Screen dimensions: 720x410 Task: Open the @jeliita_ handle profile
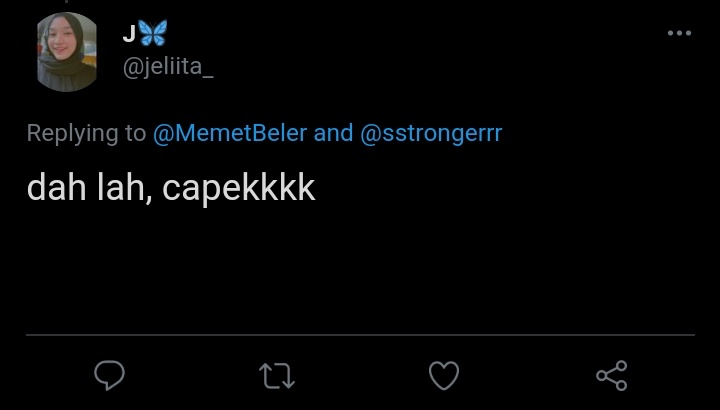[167, 66]
